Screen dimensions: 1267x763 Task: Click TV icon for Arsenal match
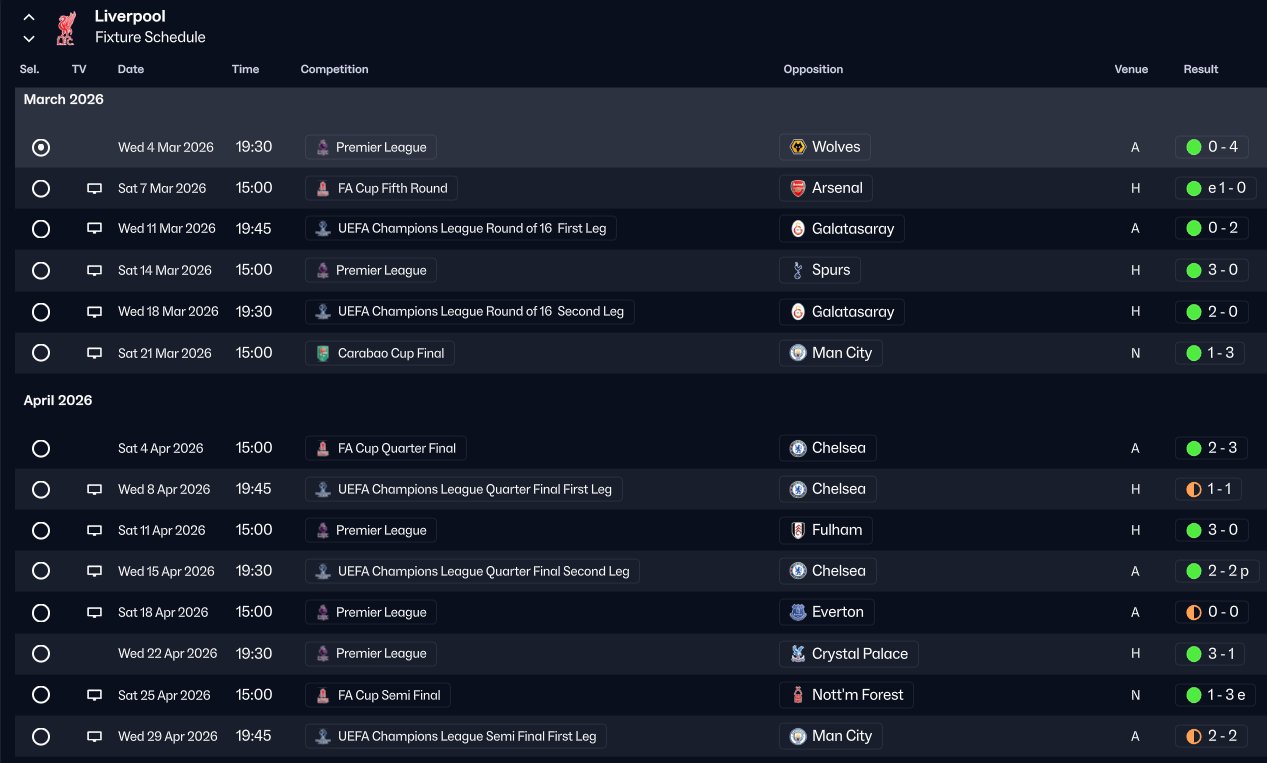(x=95, y=188)
